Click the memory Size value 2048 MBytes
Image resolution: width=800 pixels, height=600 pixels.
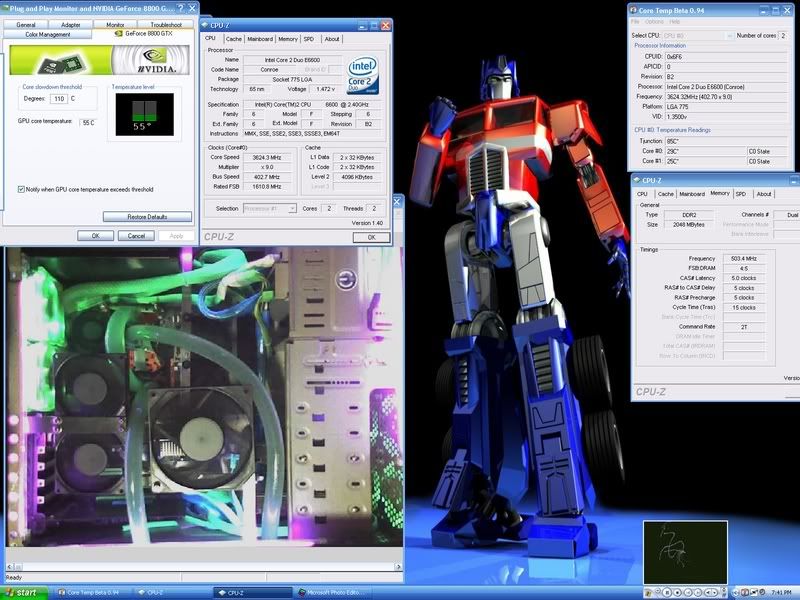pos(688,224)
